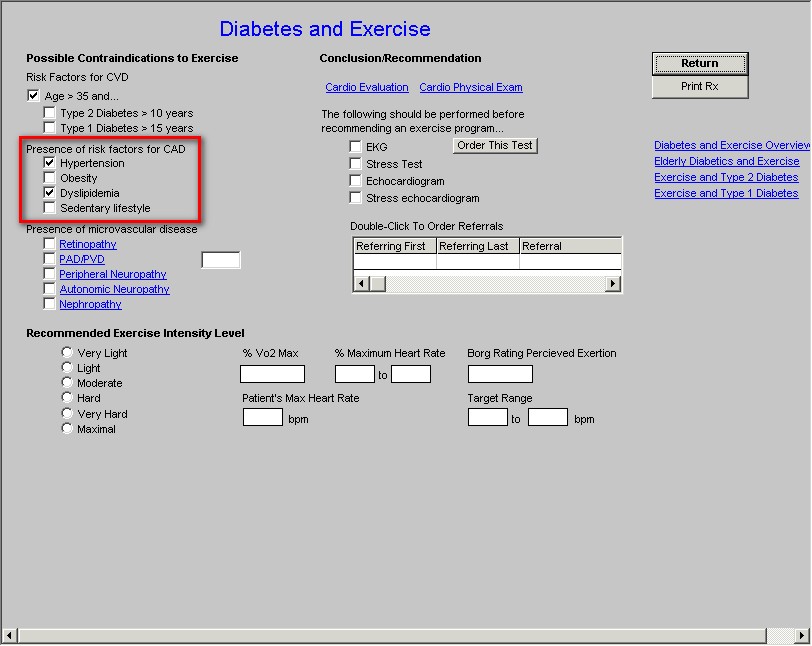Choose the Hard intensity radio button

pos(67,398)
